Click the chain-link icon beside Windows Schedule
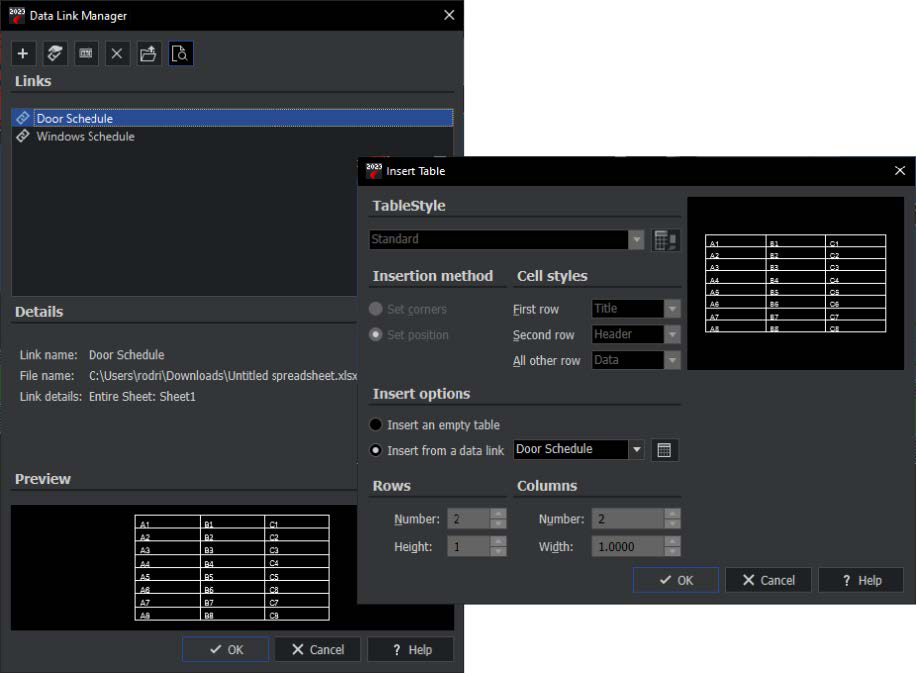This screenshot has width=916, height=673. [x=23, y=136]
